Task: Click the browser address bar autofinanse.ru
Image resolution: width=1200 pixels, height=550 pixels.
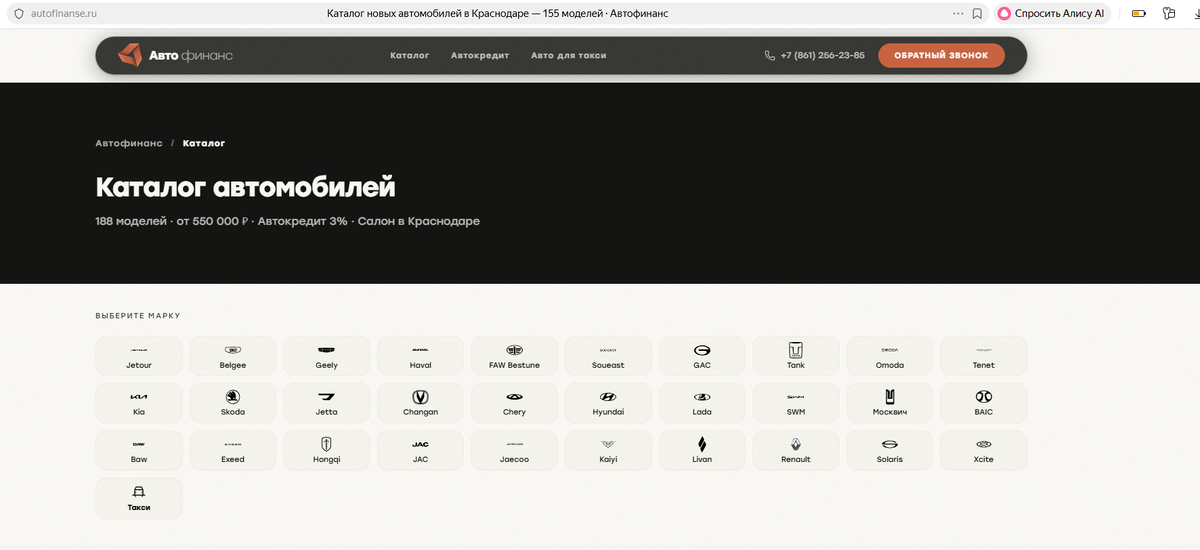Action: [65, 14]
